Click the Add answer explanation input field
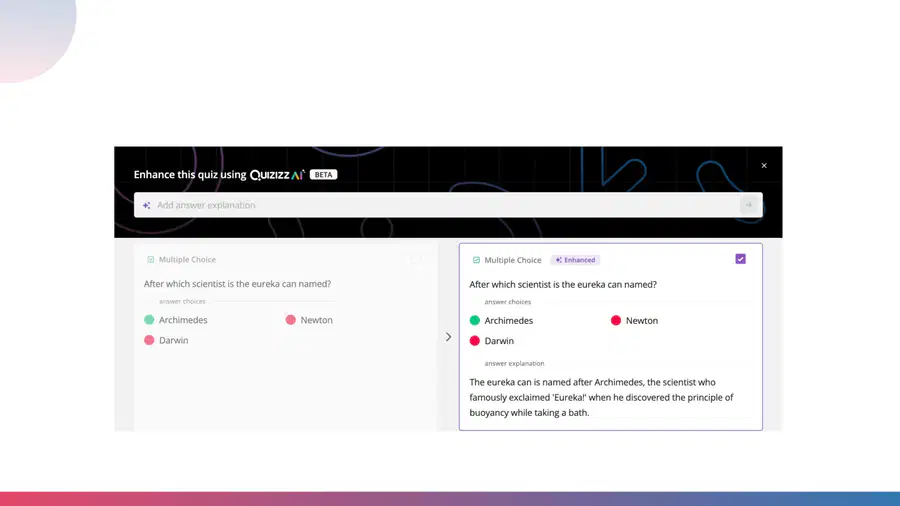 click(448, 205)
